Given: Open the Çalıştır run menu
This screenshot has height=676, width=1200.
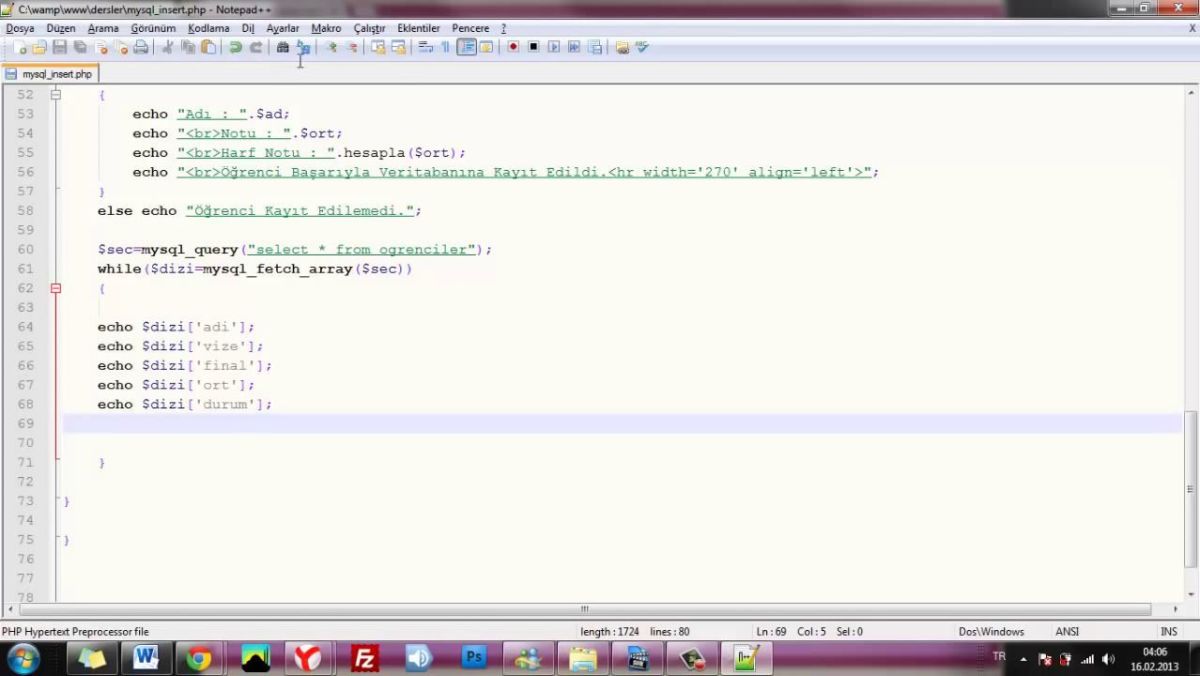Looking at the screenshot, I should point(369,28).
